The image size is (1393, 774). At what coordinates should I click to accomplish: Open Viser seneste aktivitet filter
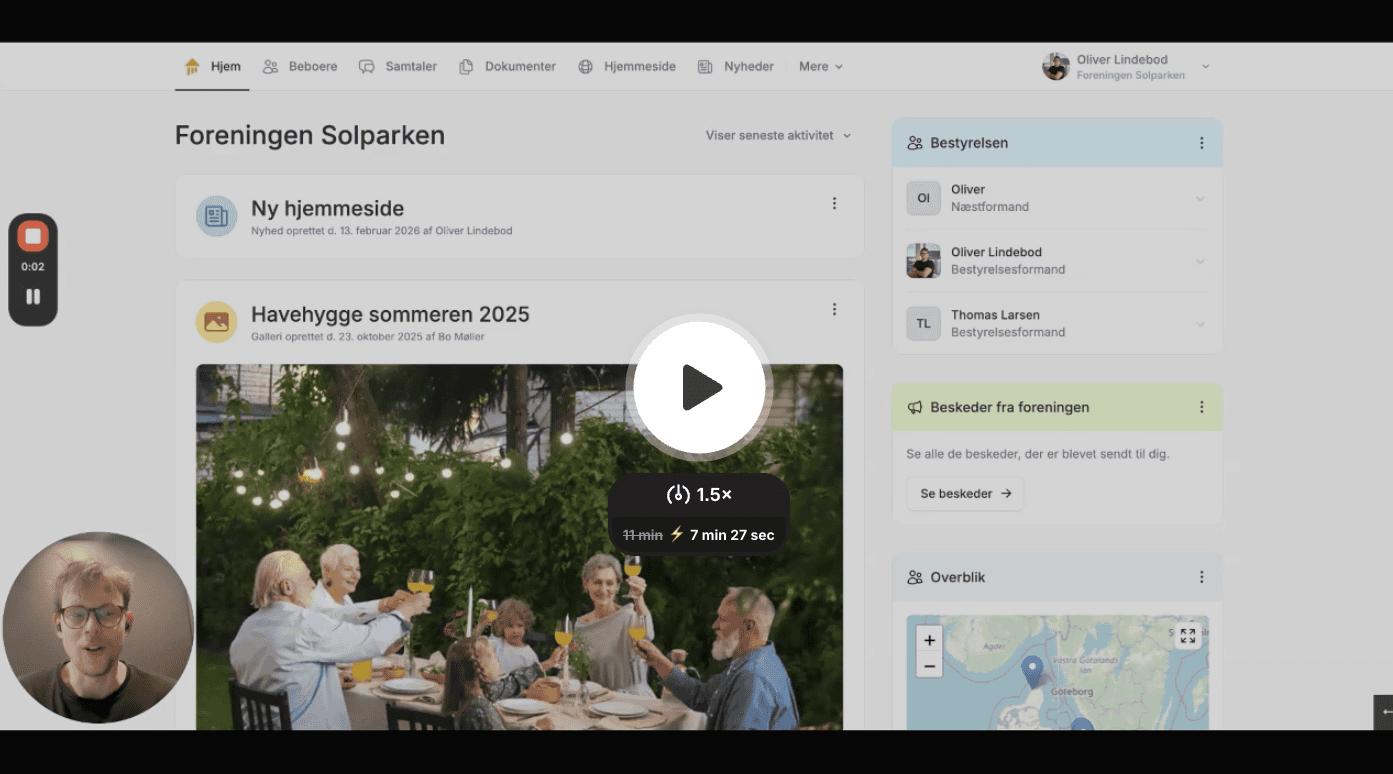pyautogui.click(x=778, y=135)
